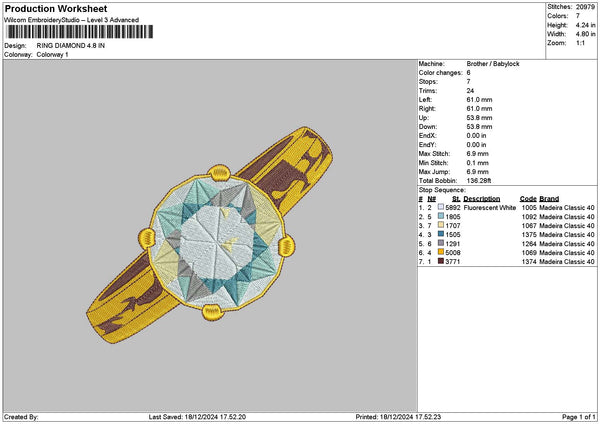Click the 'Stops:' label
Viewport: 600px width, 424px height.
coord(428,82)
